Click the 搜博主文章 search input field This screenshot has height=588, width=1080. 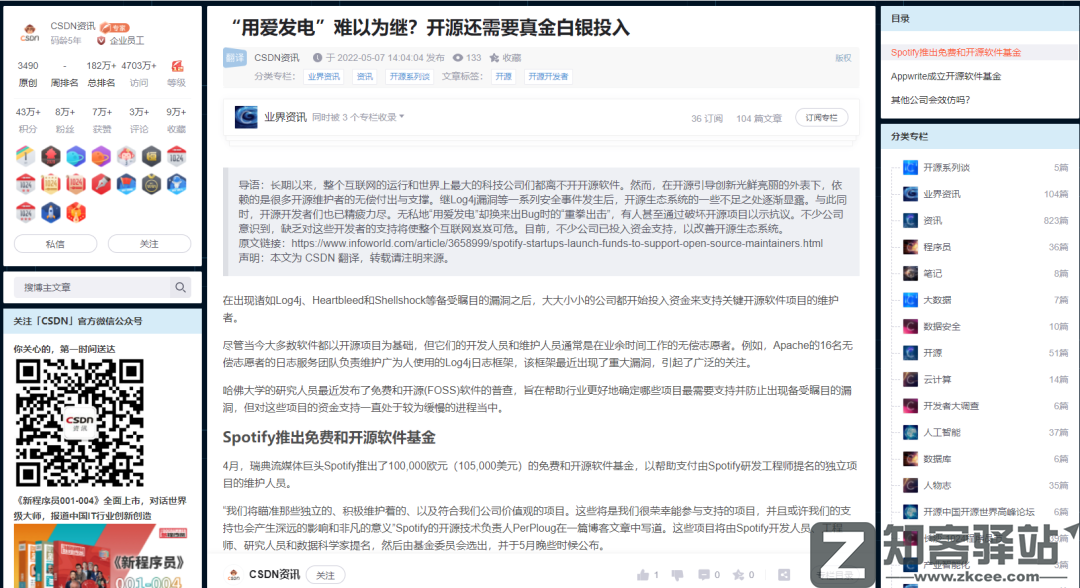pos(90,288)
